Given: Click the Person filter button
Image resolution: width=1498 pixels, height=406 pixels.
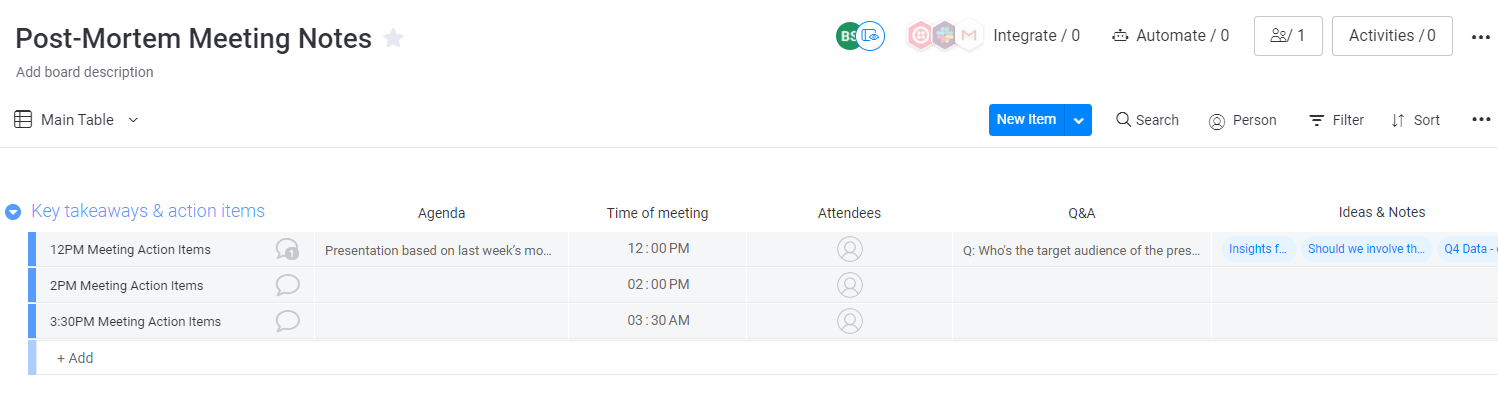Looking at the screenshot, I should click(x=1243, y=120).
